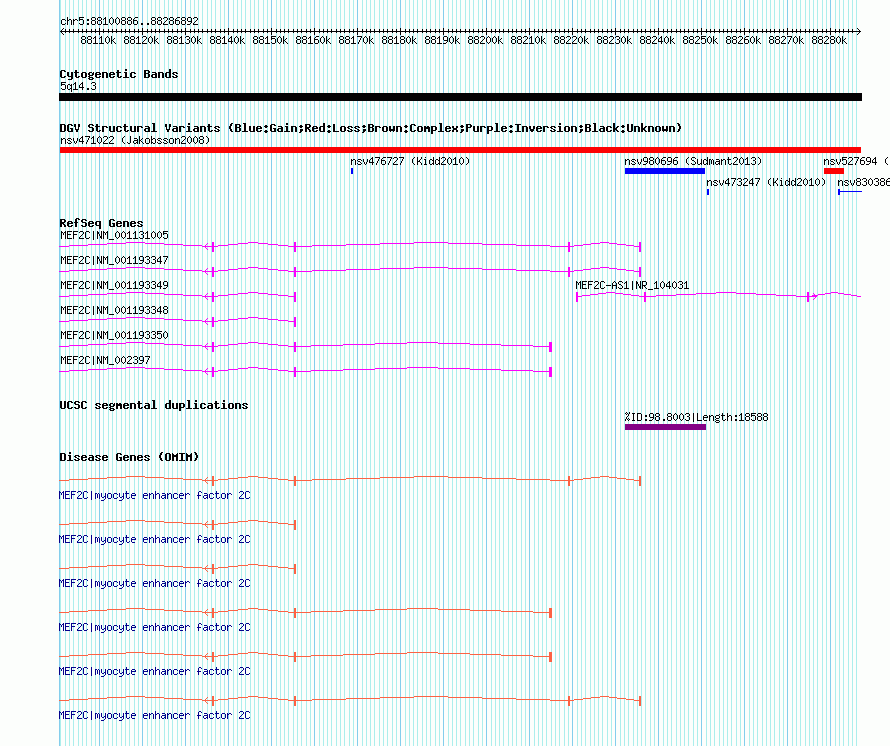
Task: Click the MEF2C|NM_002397 transcript label
Action: pos(105,360)
